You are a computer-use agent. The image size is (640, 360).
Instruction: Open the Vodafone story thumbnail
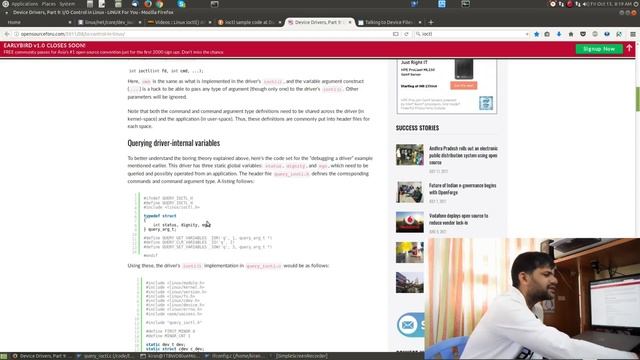tap(410, 222)
